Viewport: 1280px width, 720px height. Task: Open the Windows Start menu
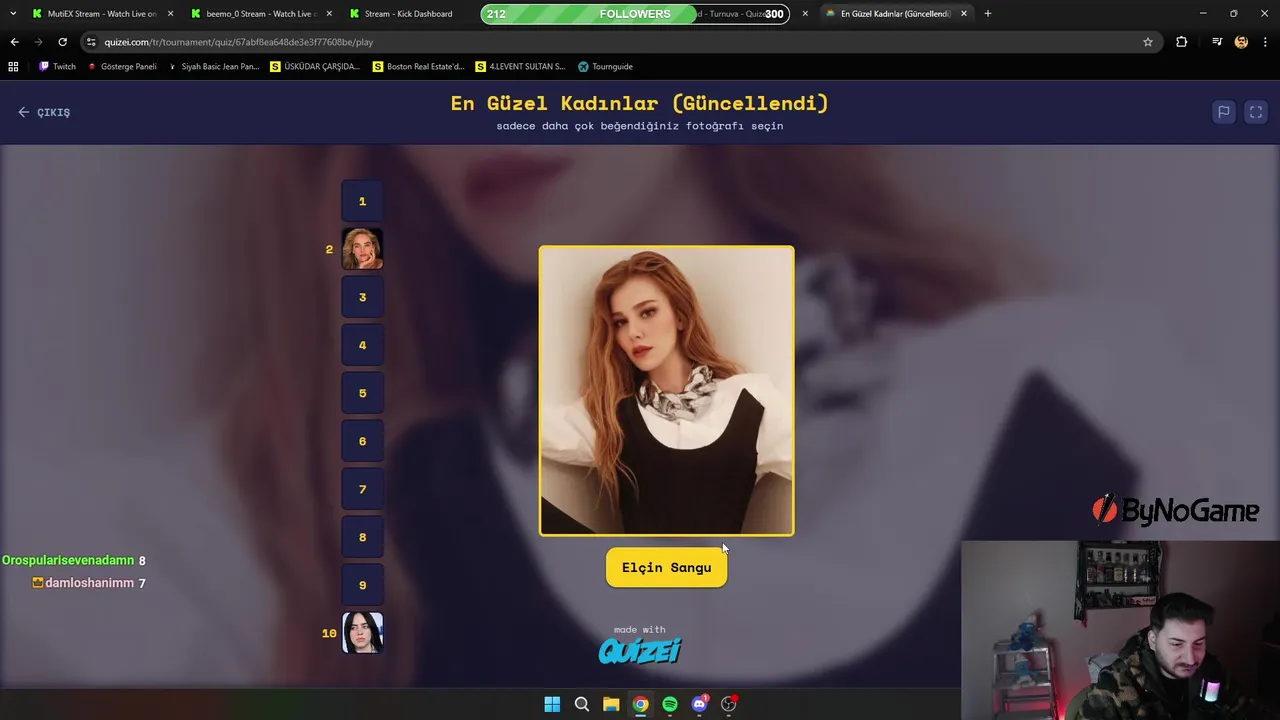coord(552,704)
